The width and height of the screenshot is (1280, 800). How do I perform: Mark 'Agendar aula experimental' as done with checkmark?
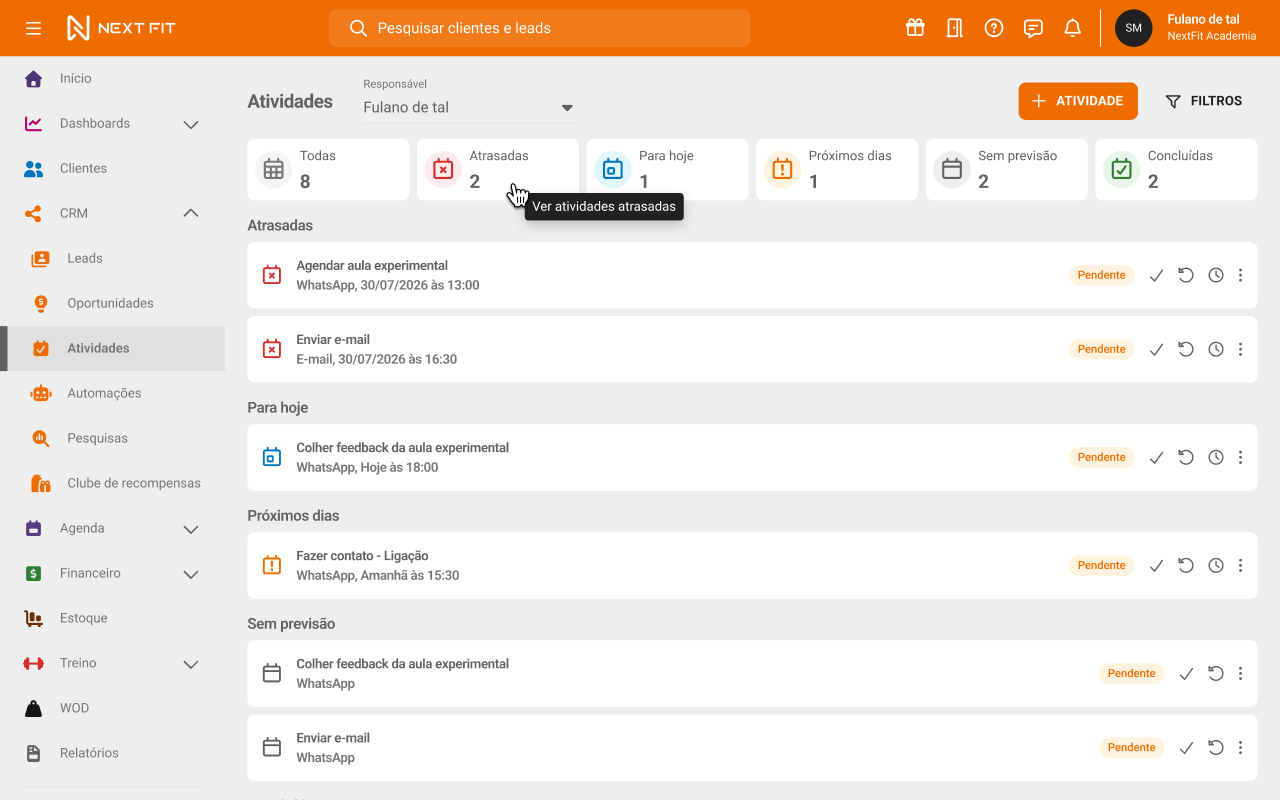[x=1156, y=275]
